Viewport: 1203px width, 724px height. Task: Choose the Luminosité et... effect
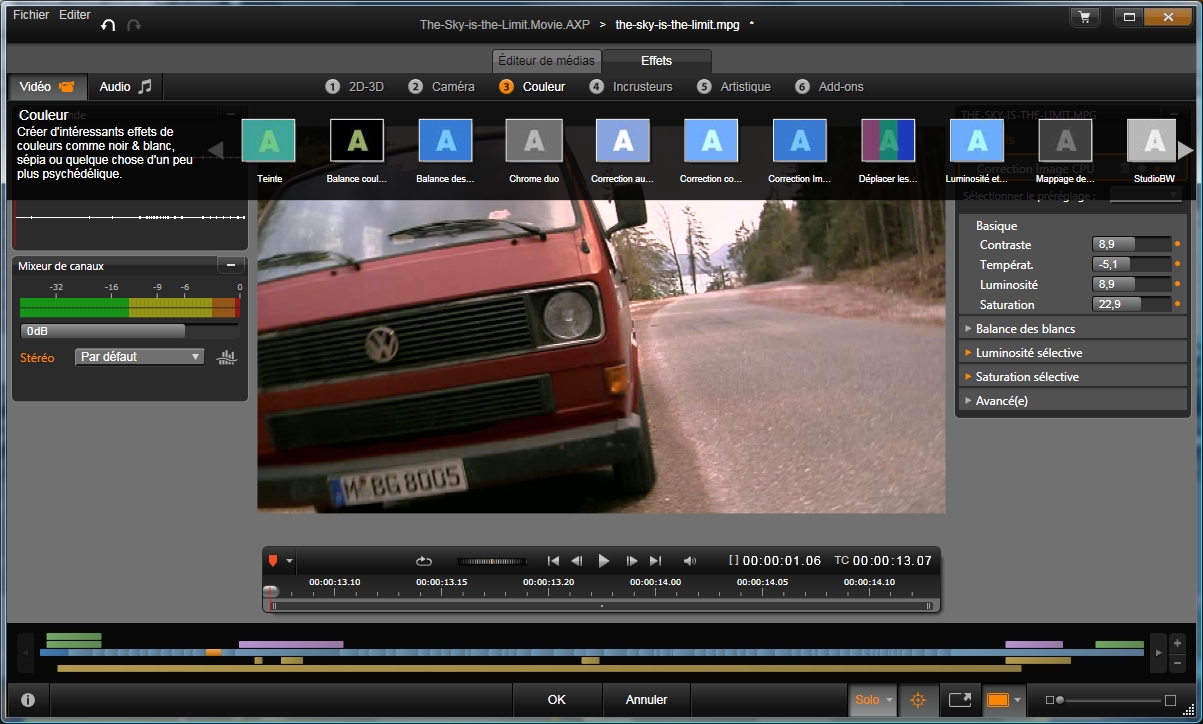[976, 141]
